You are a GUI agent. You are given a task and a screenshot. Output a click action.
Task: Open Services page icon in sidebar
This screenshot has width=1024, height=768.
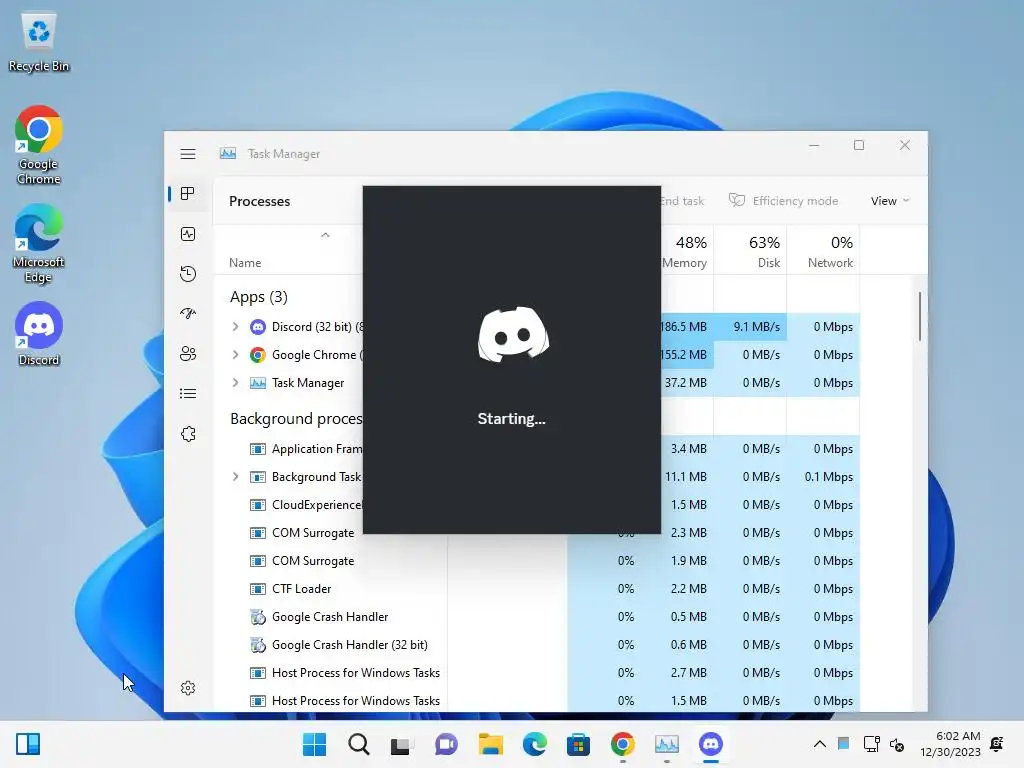(x=188, y=434)
